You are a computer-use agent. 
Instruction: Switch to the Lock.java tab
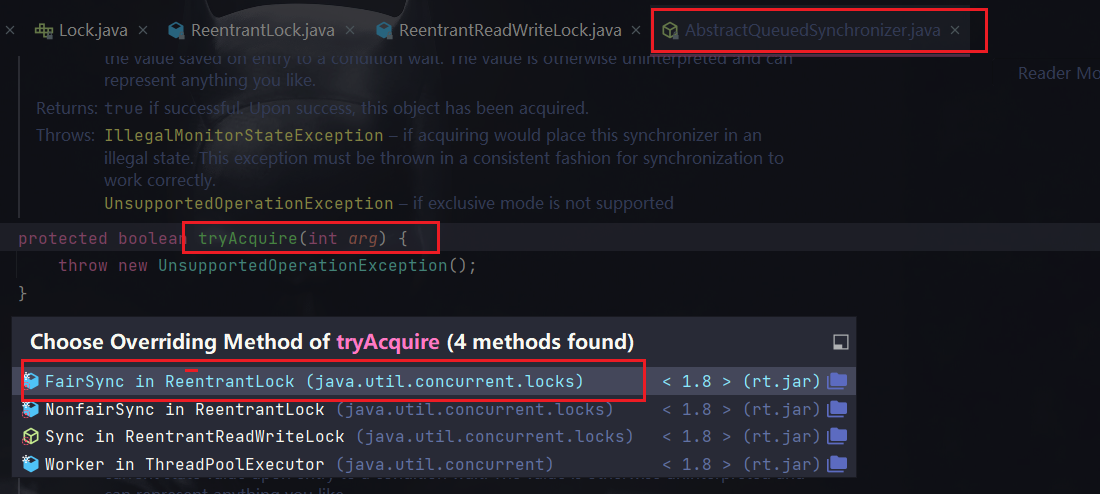94,30
